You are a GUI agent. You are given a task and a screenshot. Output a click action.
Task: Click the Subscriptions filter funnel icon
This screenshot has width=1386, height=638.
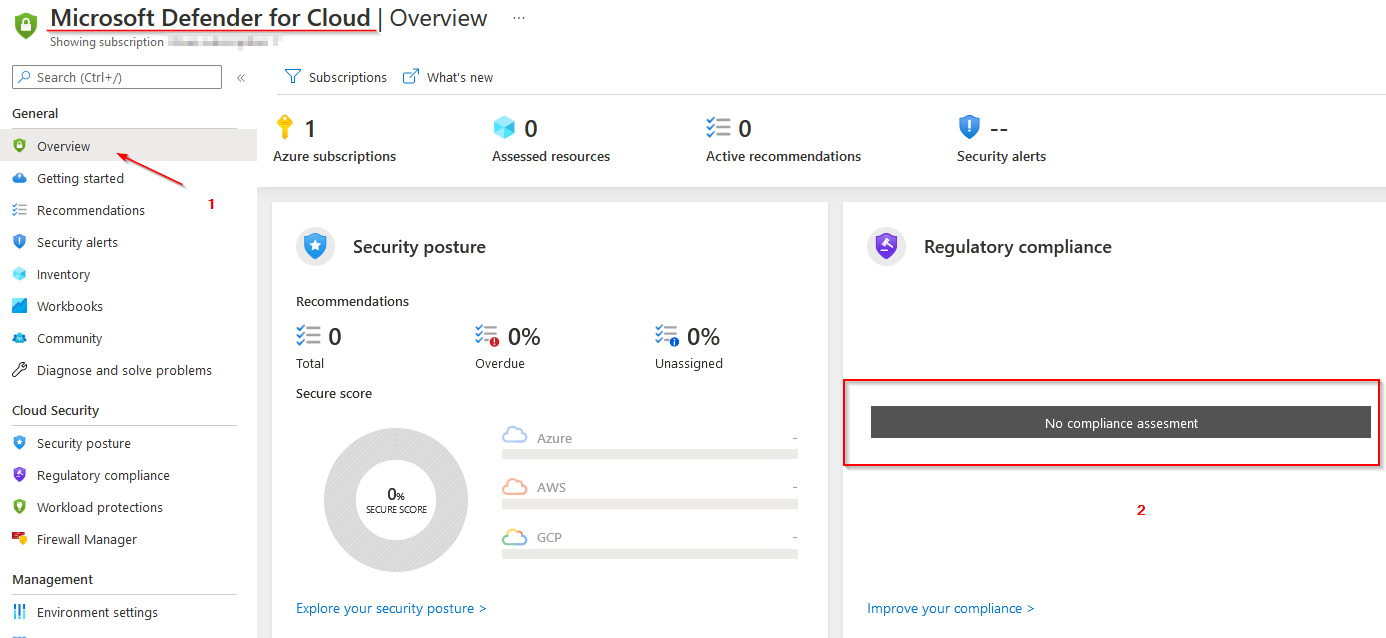[293, 77]
